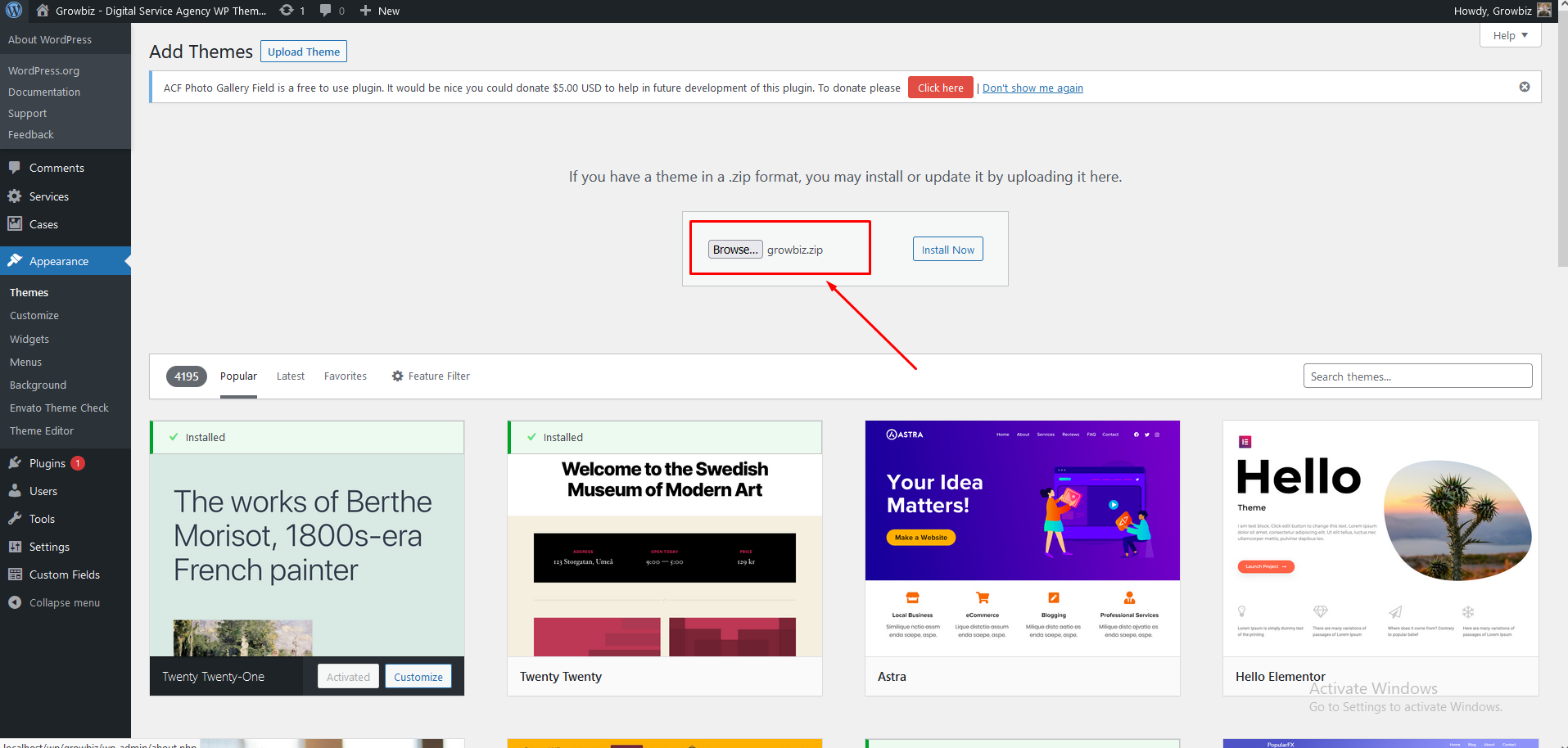The width and height of the screenshot is (1568, 748).
Task: Click the Growbiz site title link
Action: coord(160,11)
